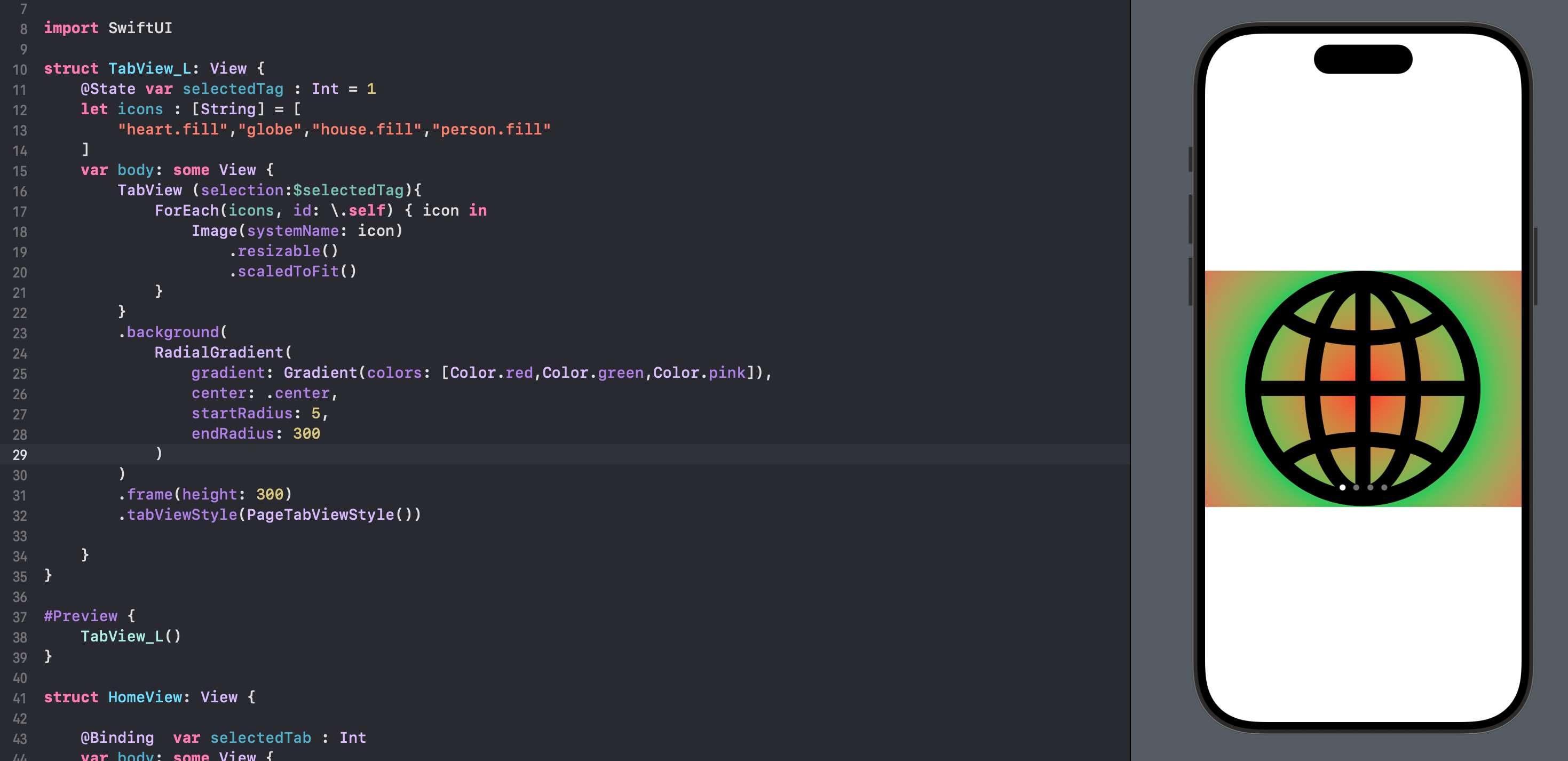
Task: Click the closing parenthesis on highlighted line 29
Action: coord(159,454)
